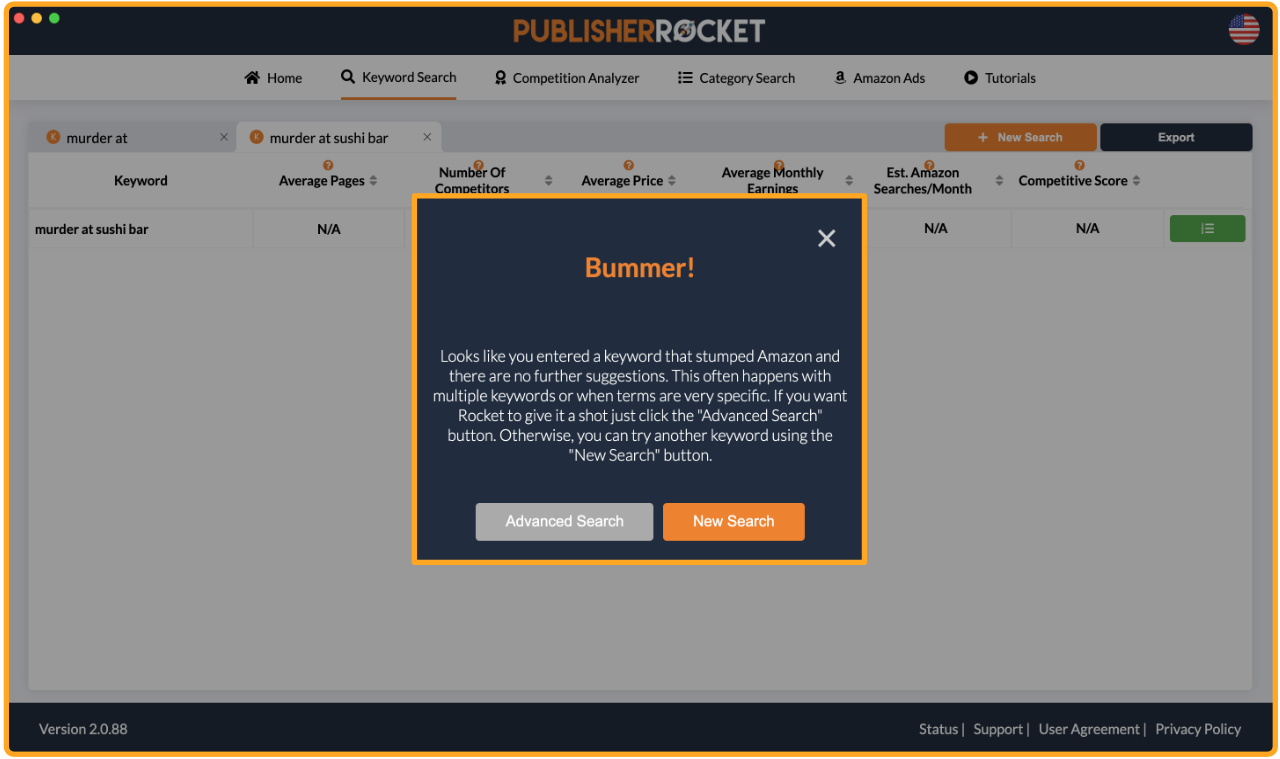1280x759 pixels.
Task: Click the green list icon in the results row
Action: pos(1207,229)
